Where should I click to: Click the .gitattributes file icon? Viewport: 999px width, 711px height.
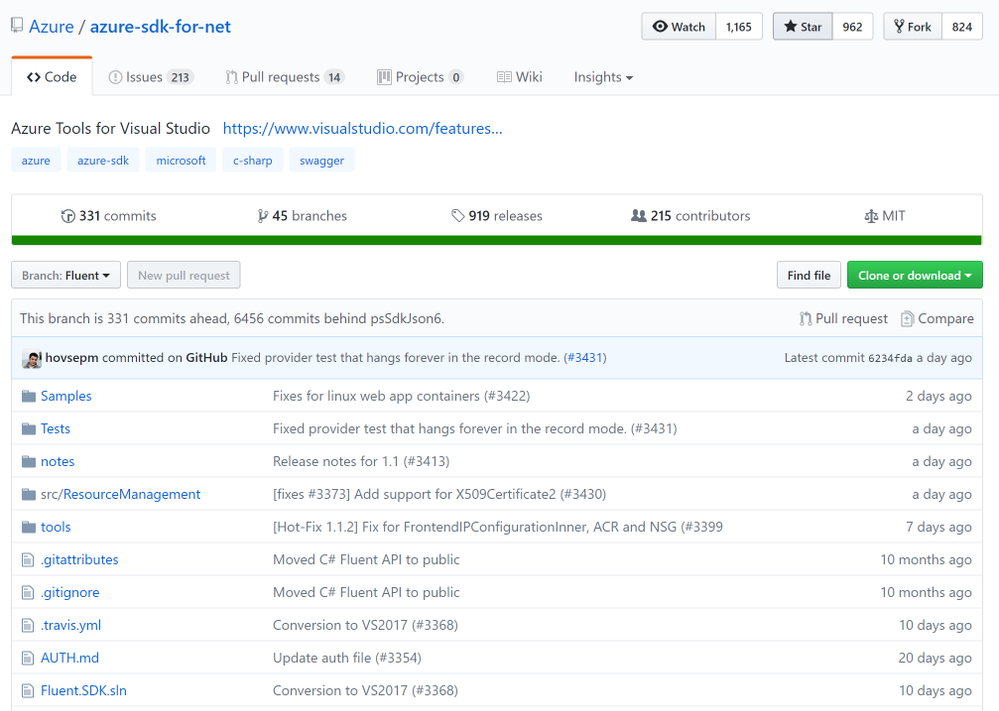pyautogui.click(x=27, y=560)
